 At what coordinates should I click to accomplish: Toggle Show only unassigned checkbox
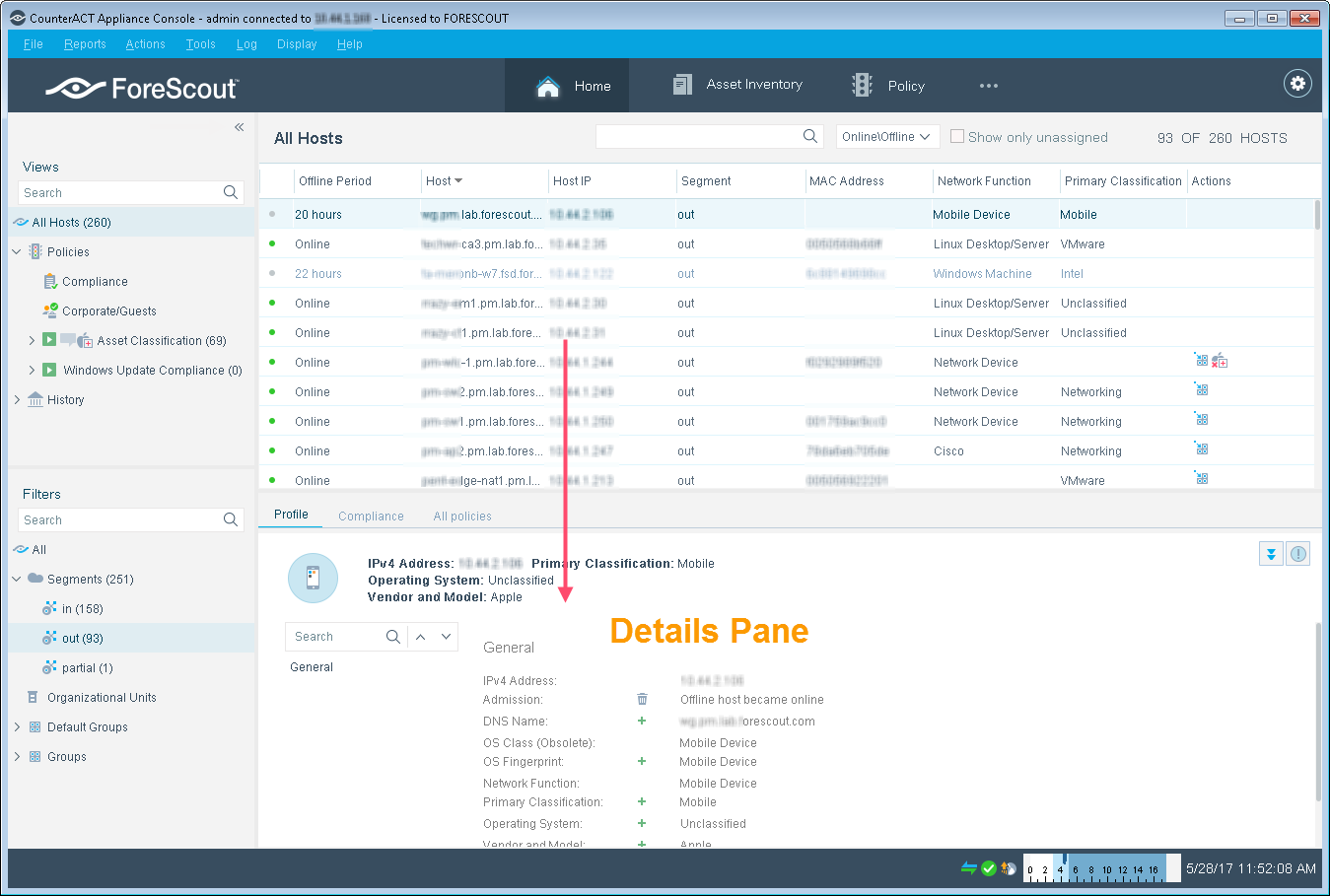click(956, 136)
